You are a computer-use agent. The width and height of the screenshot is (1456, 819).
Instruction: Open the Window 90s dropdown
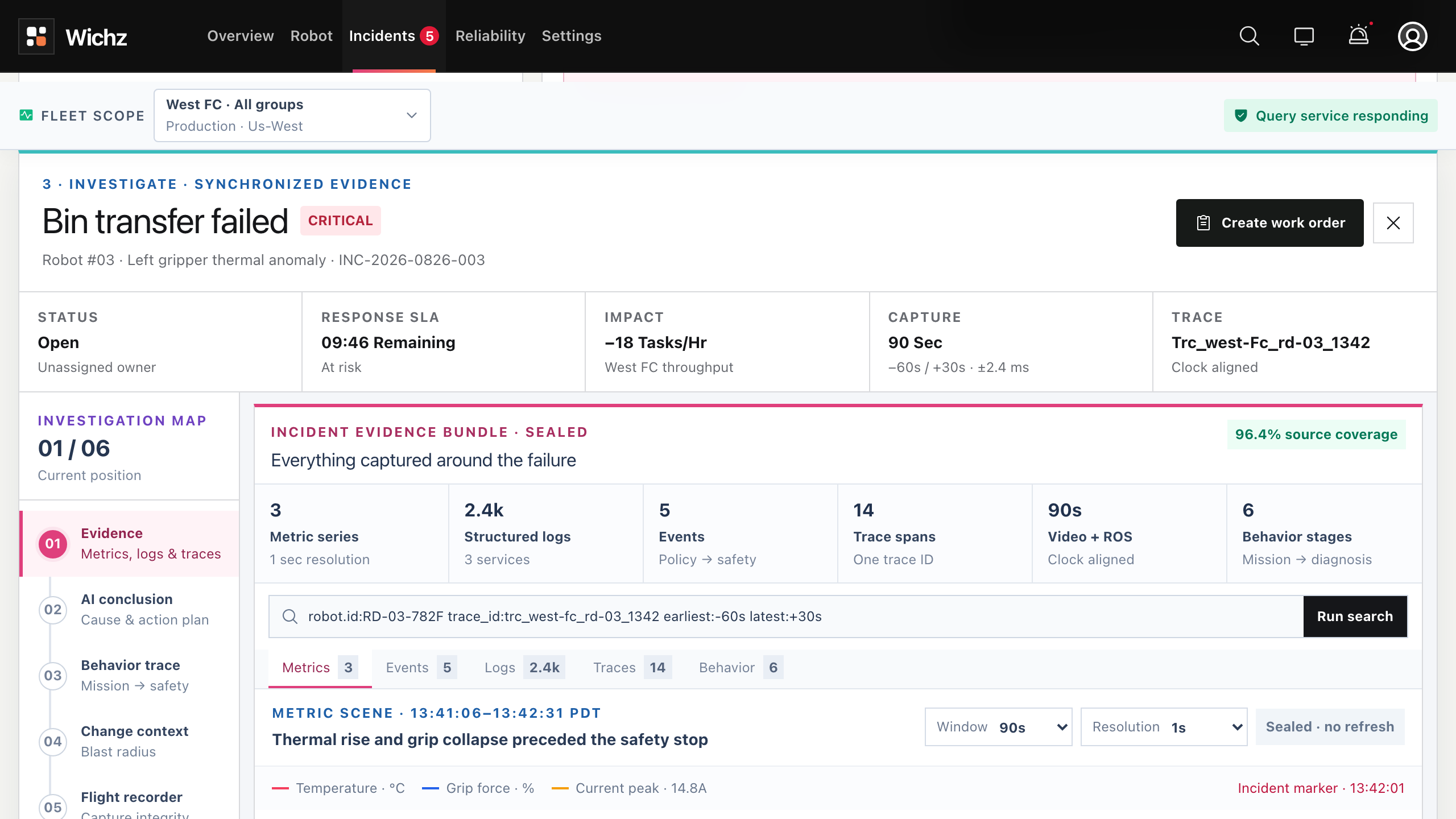tap(999, 727)
